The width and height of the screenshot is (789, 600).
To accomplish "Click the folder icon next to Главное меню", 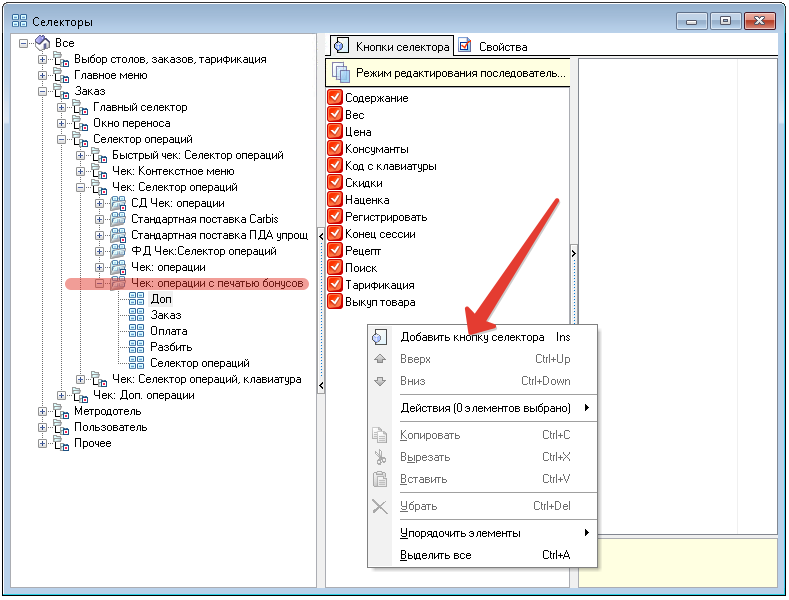I will [x=61, y=76].
